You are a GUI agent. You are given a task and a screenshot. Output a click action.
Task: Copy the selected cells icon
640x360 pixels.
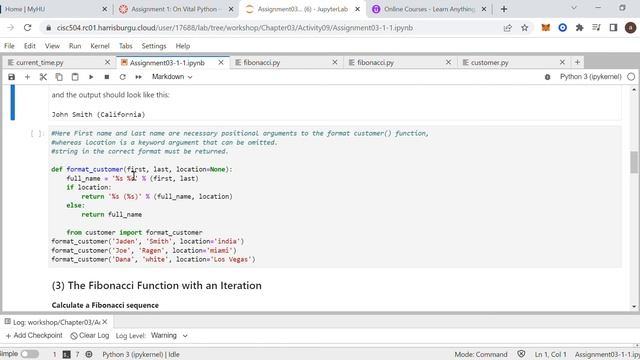[x=59, y=77]
